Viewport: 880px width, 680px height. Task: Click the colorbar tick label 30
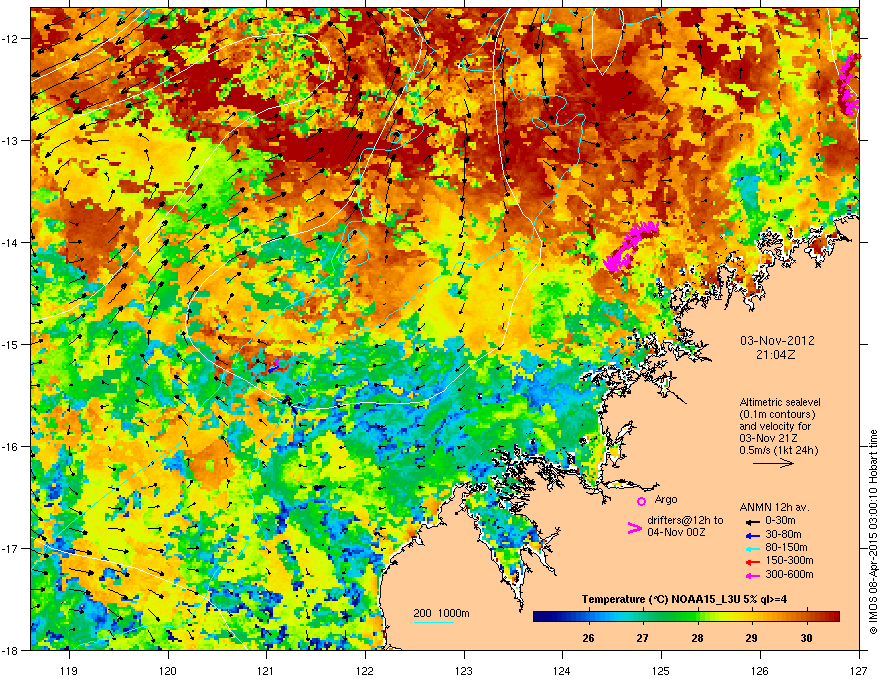tap(806, 638)
